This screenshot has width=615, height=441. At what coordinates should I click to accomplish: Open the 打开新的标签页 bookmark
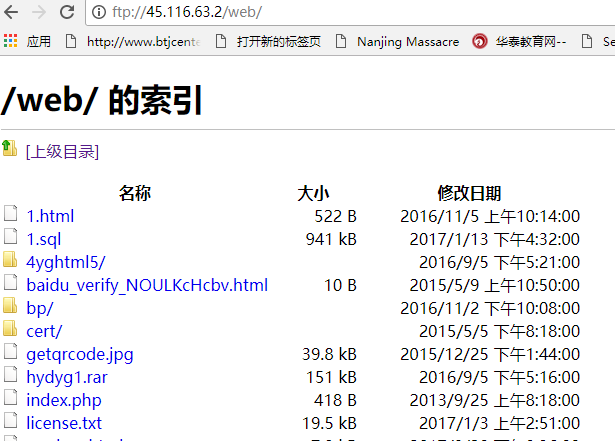click(x=269, y=41)
